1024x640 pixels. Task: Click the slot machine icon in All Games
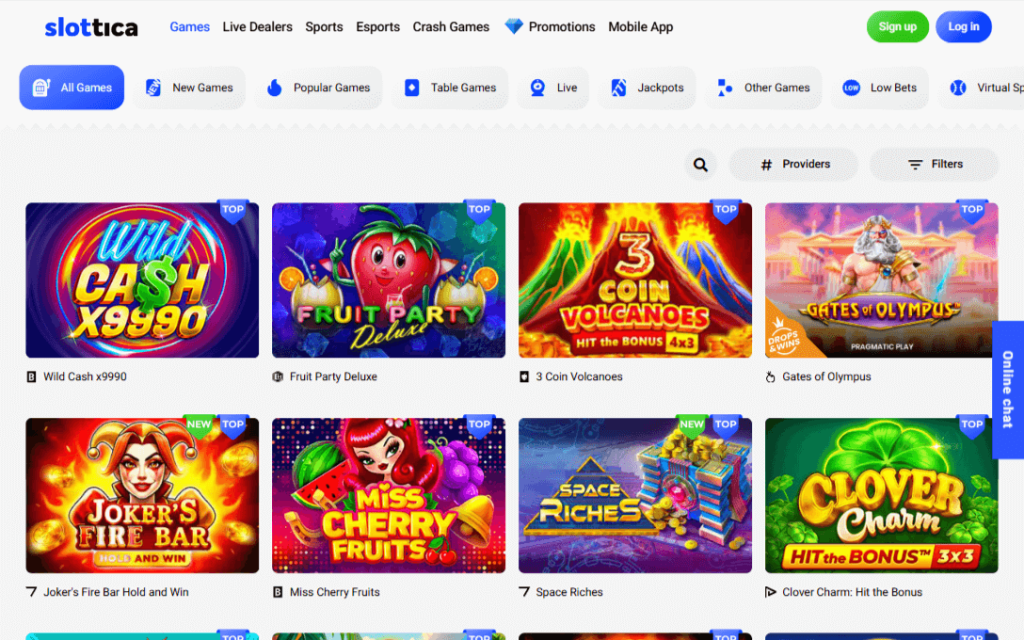click(40, 88)
